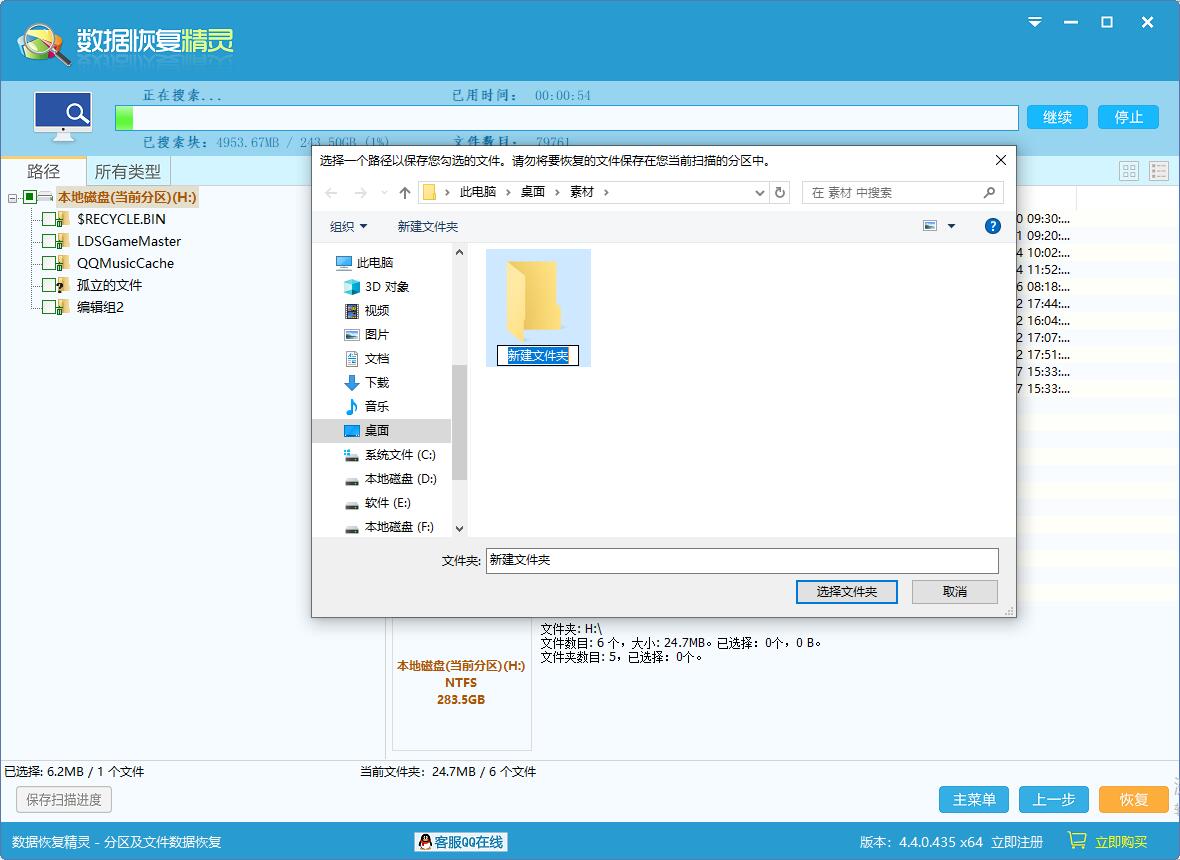The height and width of the screenshot is (860, 1180).
Task: Check the 编辑组2 folder checkbox
Action: click(x=48, y=307)
